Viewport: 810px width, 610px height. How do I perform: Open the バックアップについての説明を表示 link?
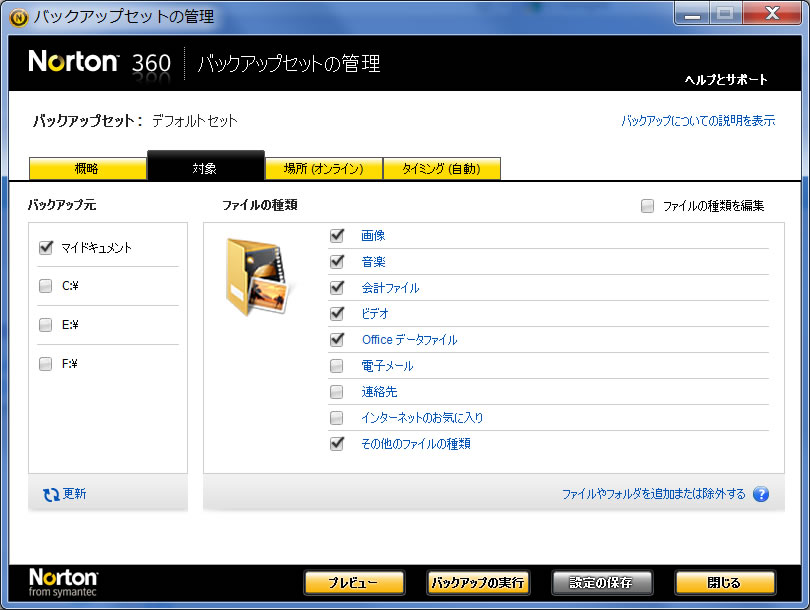click(x=698, y=121)
